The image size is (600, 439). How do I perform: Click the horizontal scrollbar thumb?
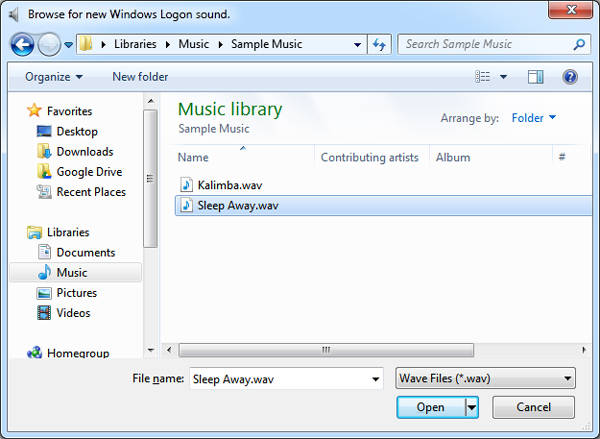(x=326, y=350)
